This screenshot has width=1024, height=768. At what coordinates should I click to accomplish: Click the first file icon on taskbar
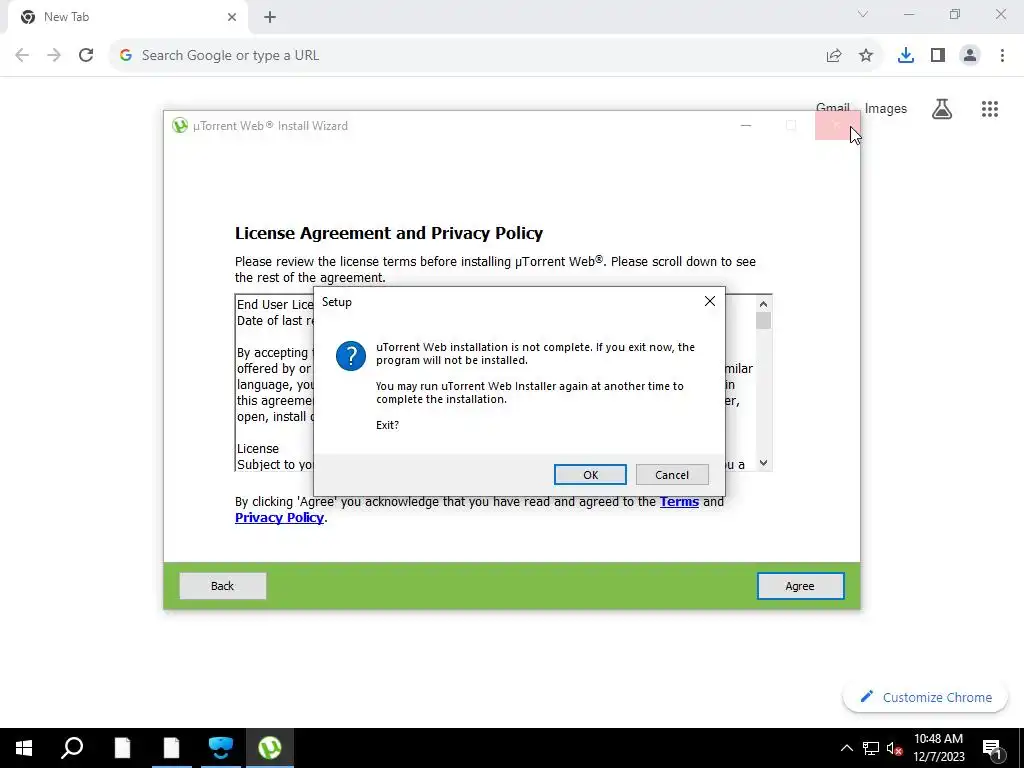point(122,748)
